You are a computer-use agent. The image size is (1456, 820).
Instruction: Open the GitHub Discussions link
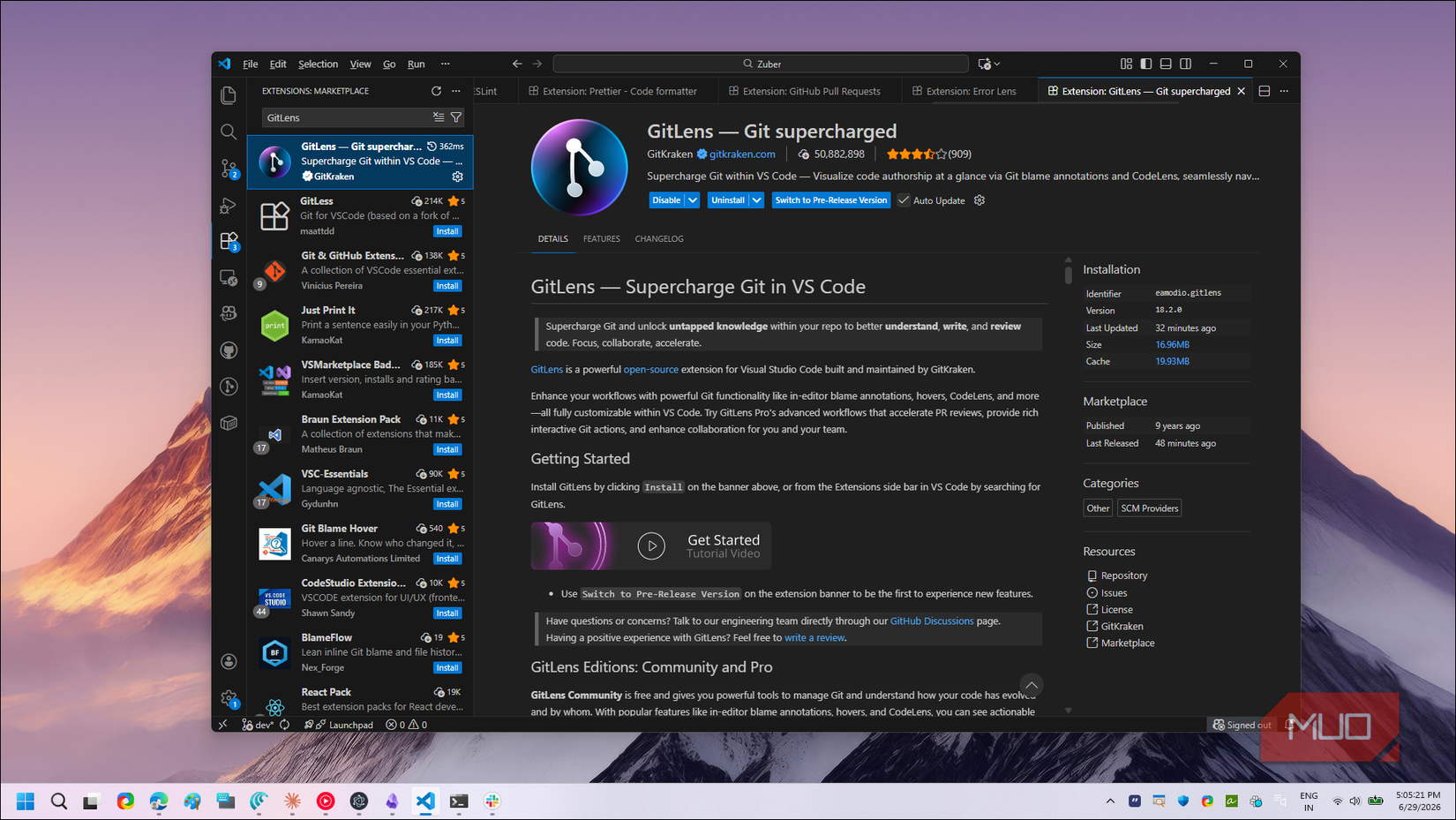(x=931, y=621)
